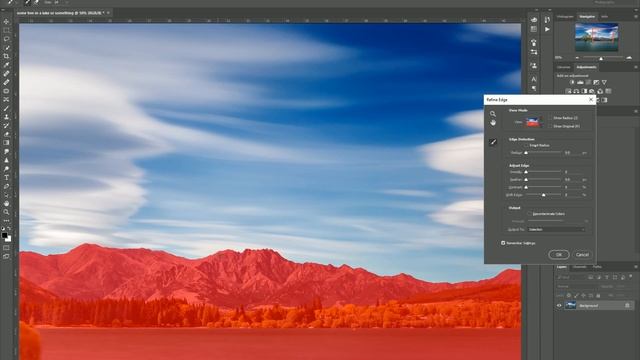Select the Rectangular Marquee tool
The height and width of the screenshot is (360, 640).
(x=6, y=30)
